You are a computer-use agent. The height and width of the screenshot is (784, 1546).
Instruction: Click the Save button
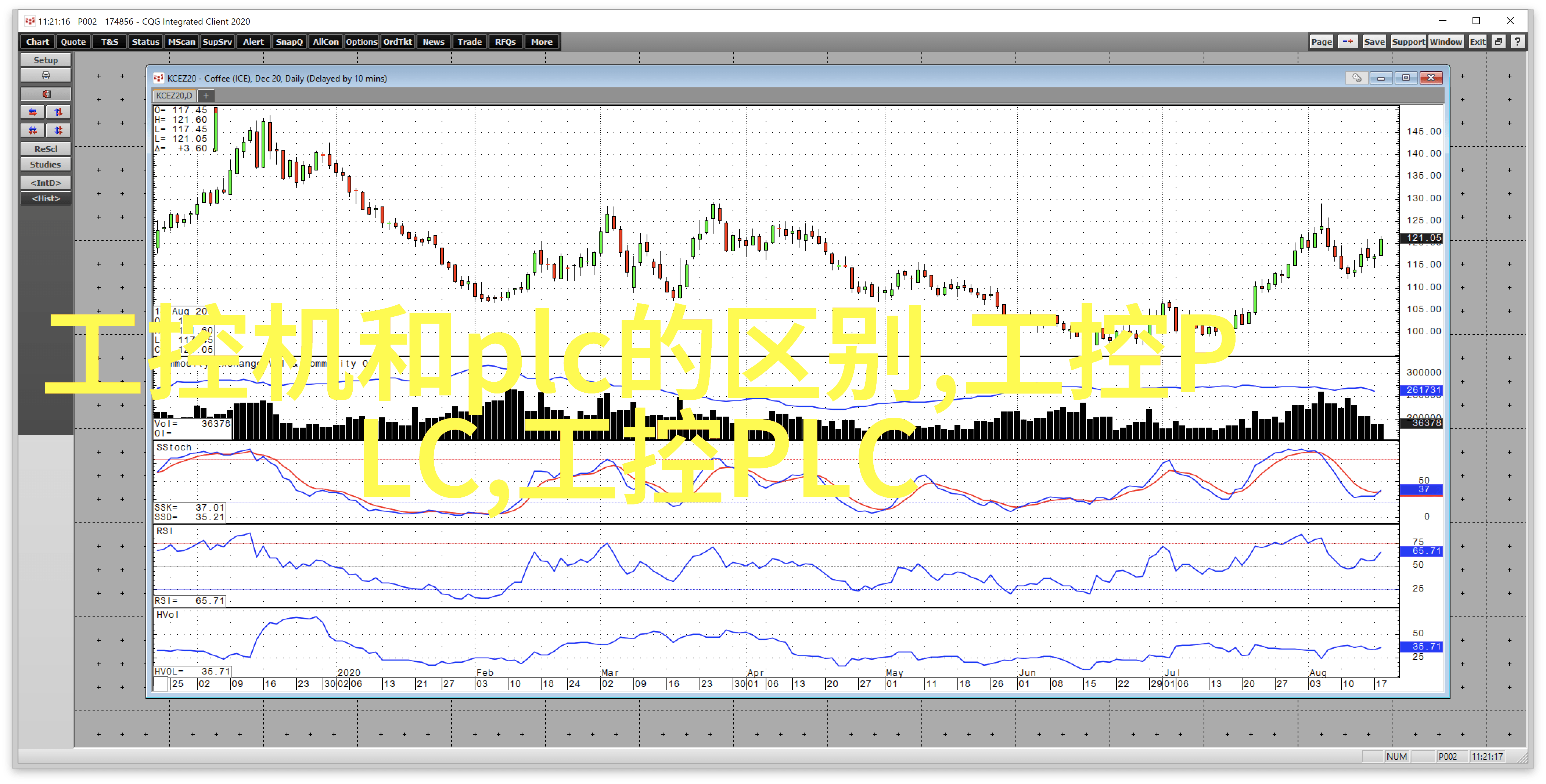[1374, 42]
